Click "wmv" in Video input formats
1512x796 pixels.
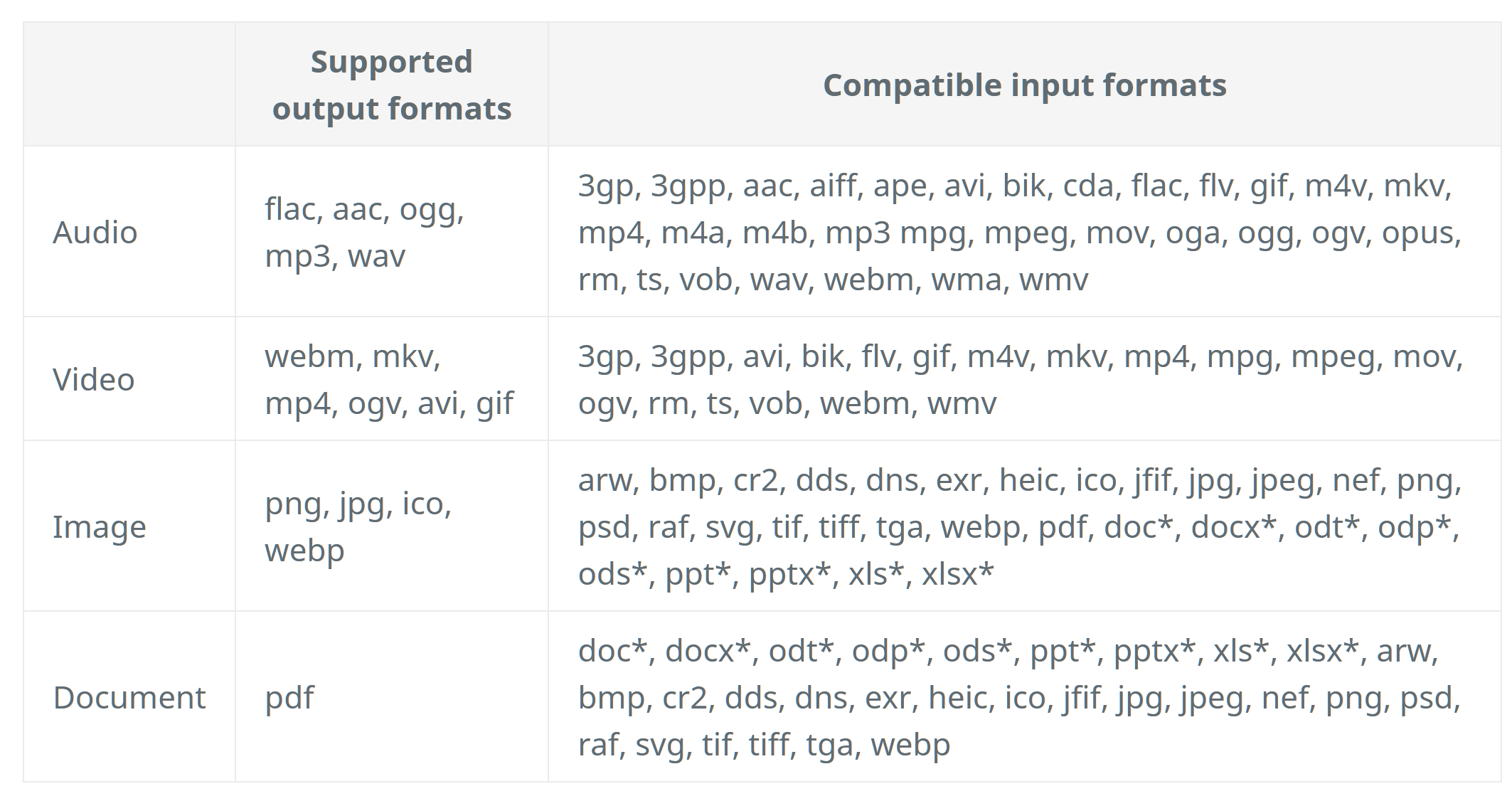962,403
